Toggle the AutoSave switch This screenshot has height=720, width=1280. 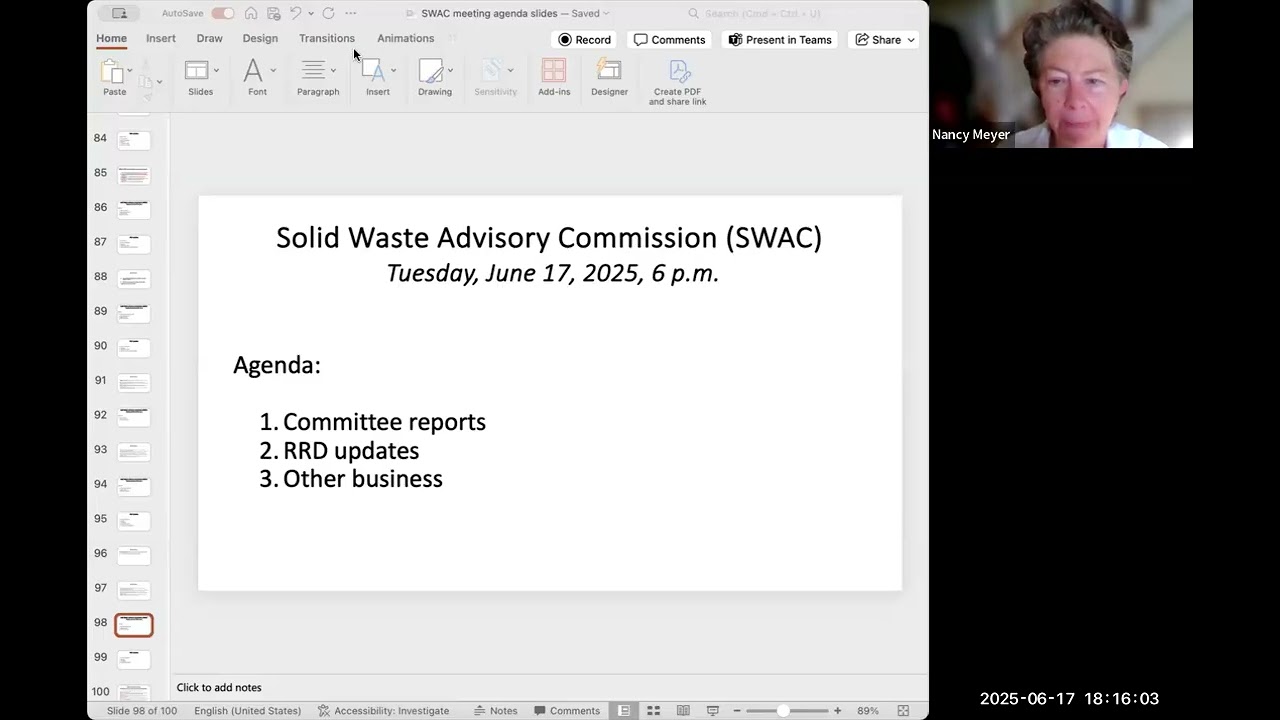coord(222,13)
